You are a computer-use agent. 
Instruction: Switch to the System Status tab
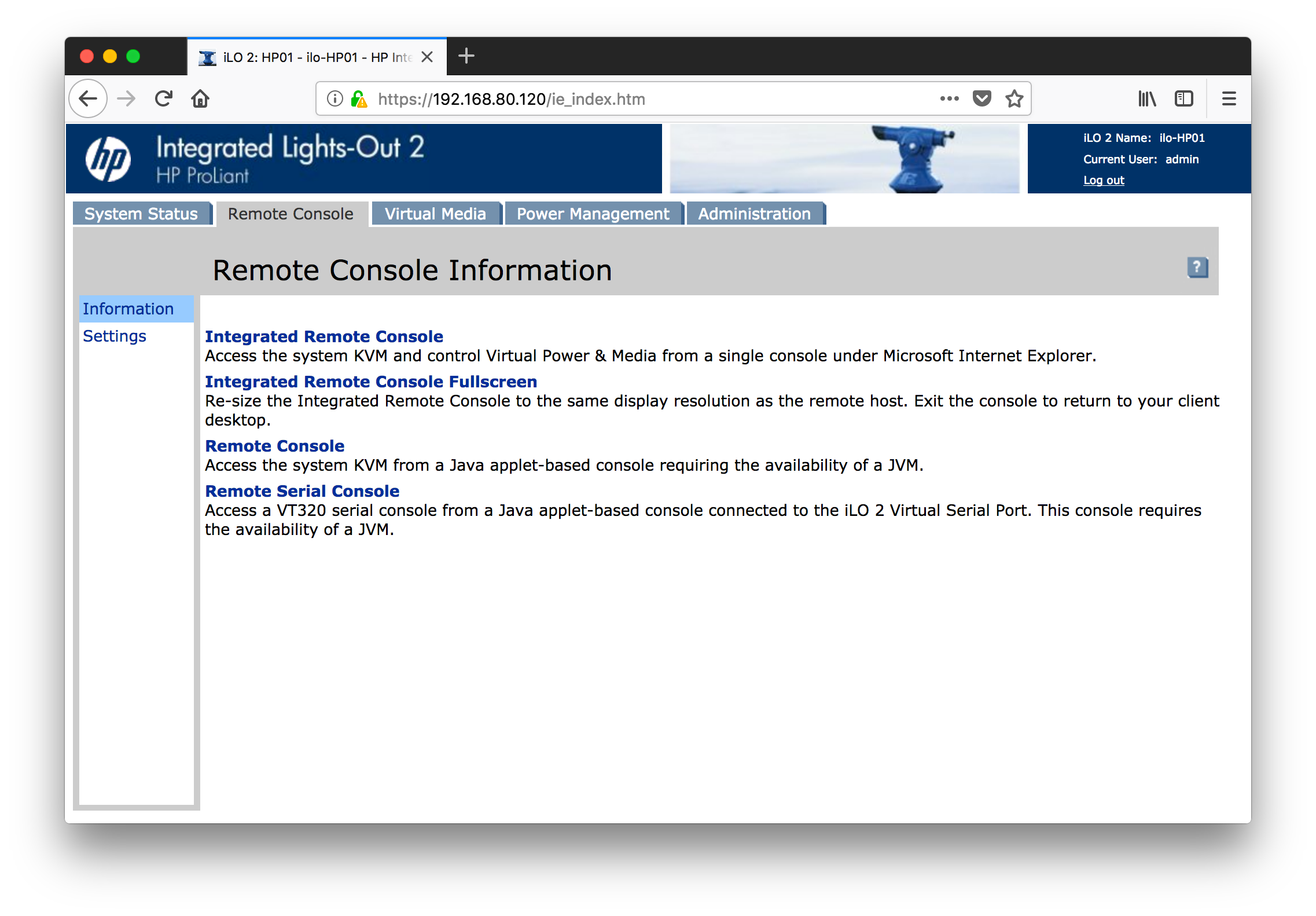click(141, 214)
